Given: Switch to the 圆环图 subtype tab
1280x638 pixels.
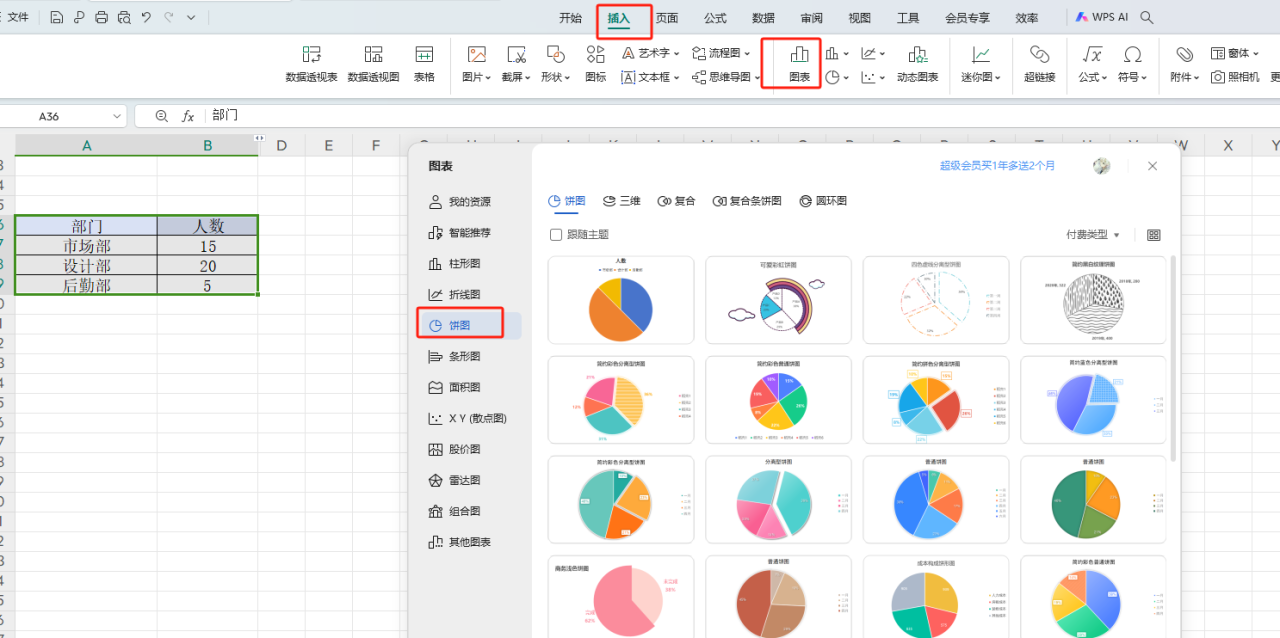Looking at the screenshot, I should pyautogui.click(x=823, y=201).
